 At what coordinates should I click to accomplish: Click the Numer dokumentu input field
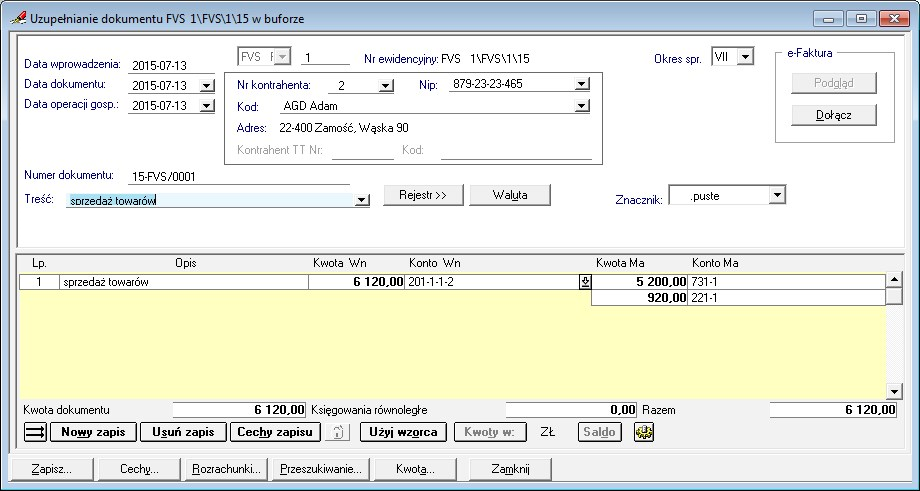pos(238,177)
